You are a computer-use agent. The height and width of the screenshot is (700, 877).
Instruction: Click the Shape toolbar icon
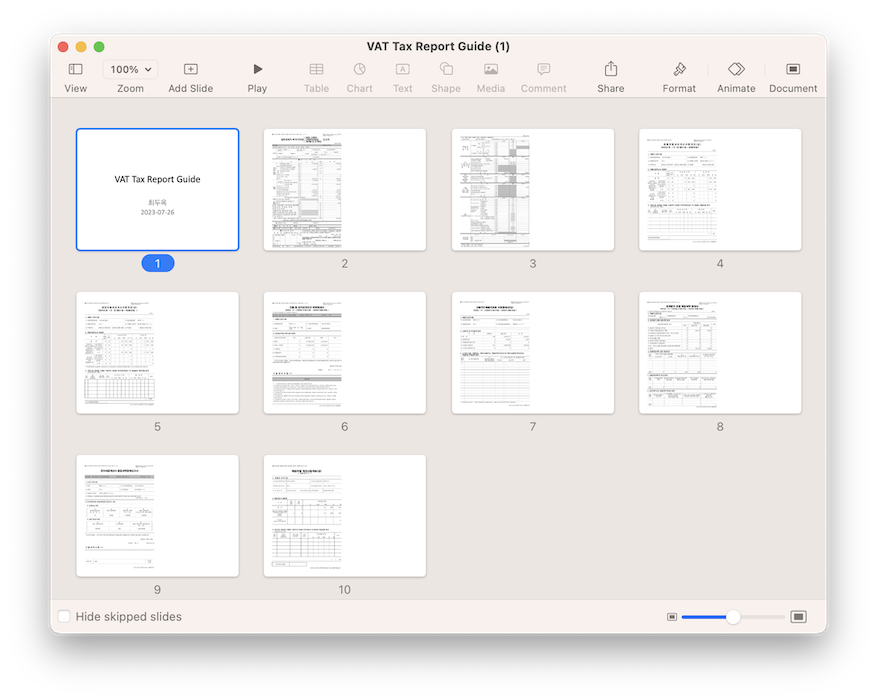pos(446,69)
